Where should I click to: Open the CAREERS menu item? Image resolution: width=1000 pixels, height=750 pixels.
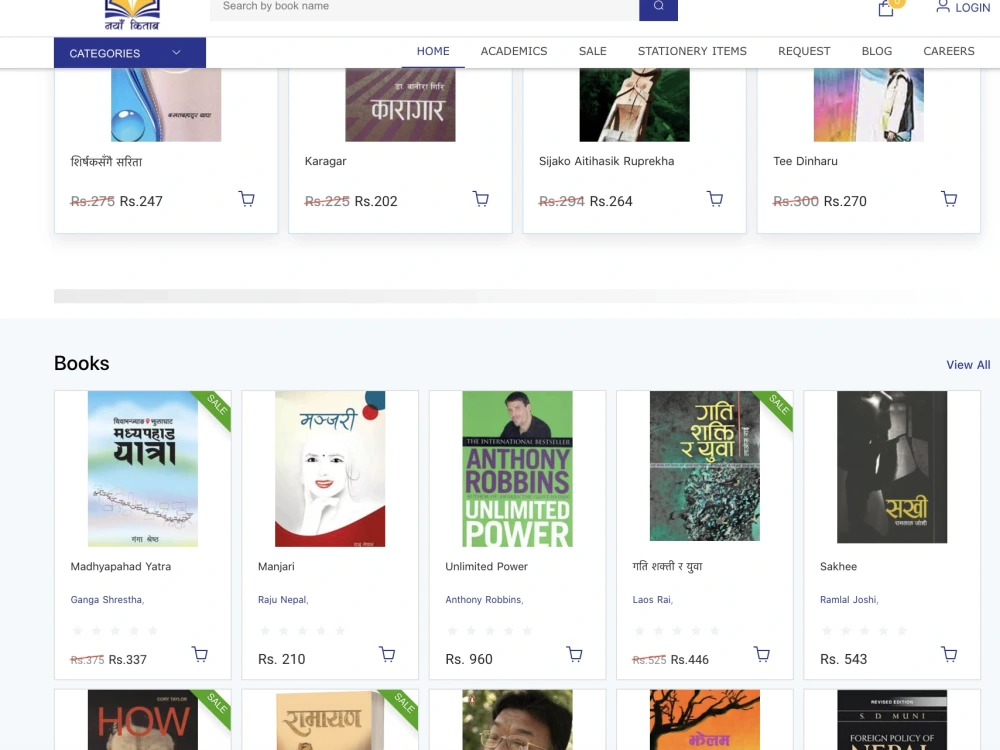pos(949,51)
